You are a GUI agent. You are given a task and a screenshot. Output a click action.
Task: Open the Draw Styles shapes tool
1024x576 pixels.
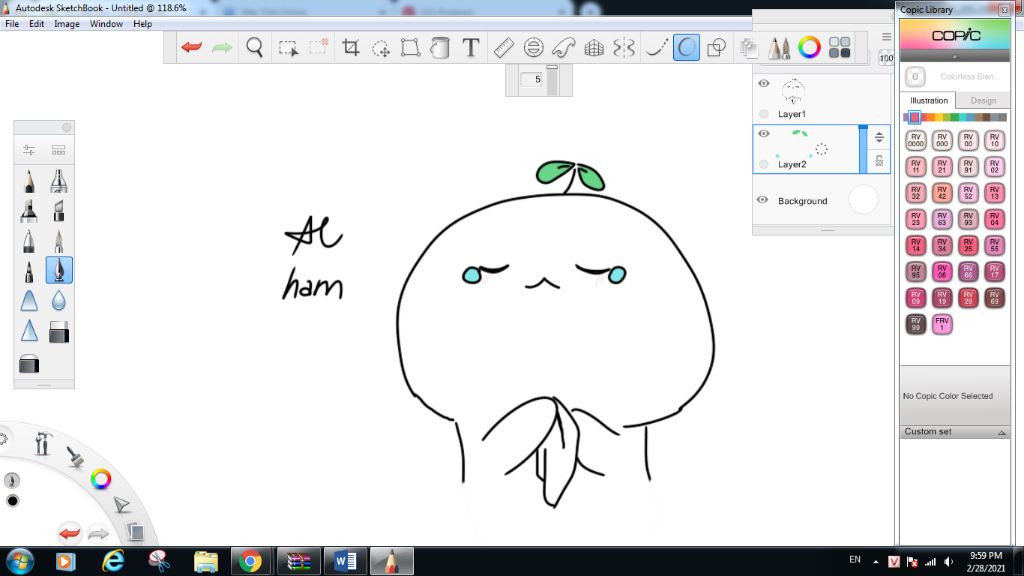(717, 47)
